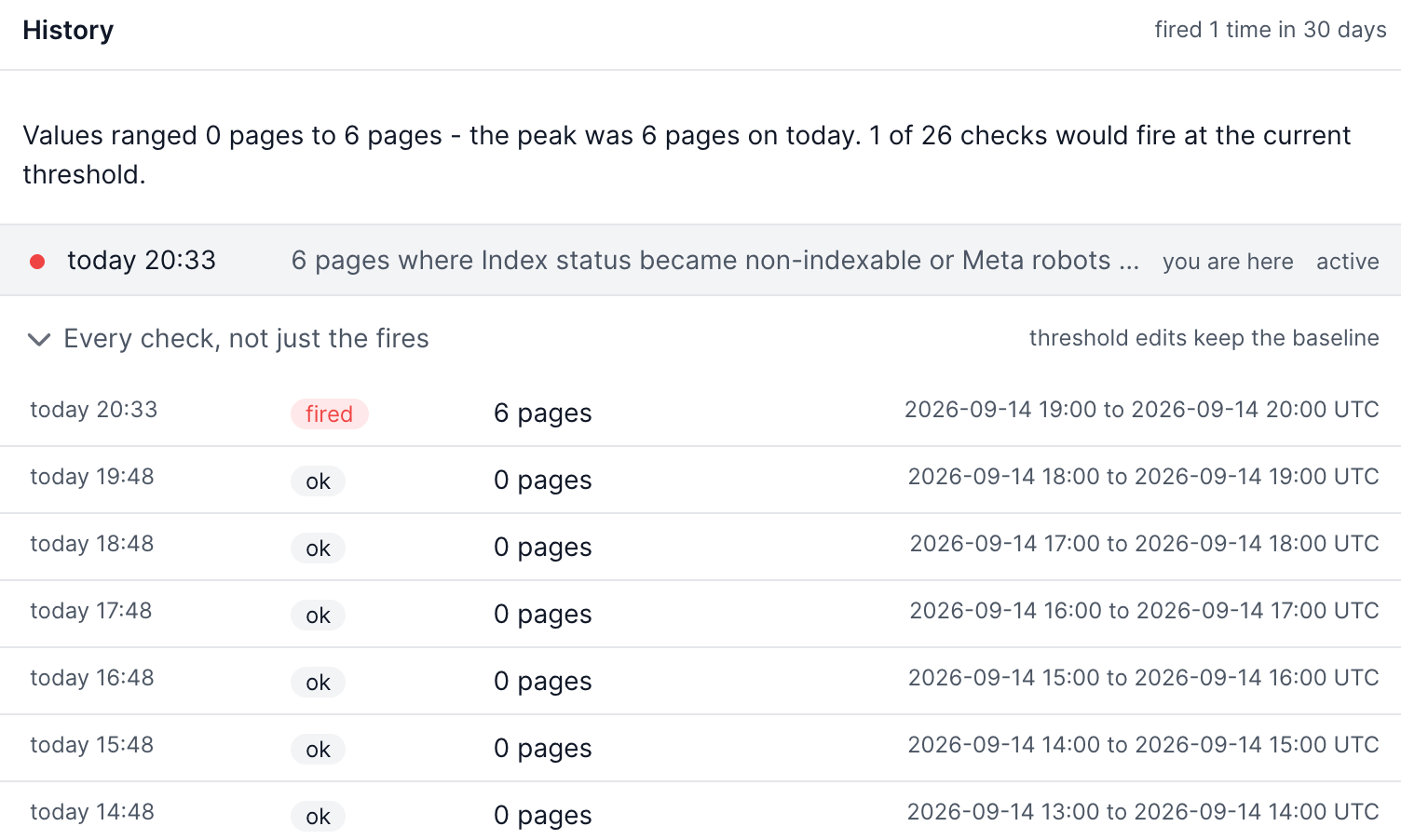Click the 'threshold edits keep the baseline' note
Screen dimensions: 1401x840
[x=1204, y=338]
